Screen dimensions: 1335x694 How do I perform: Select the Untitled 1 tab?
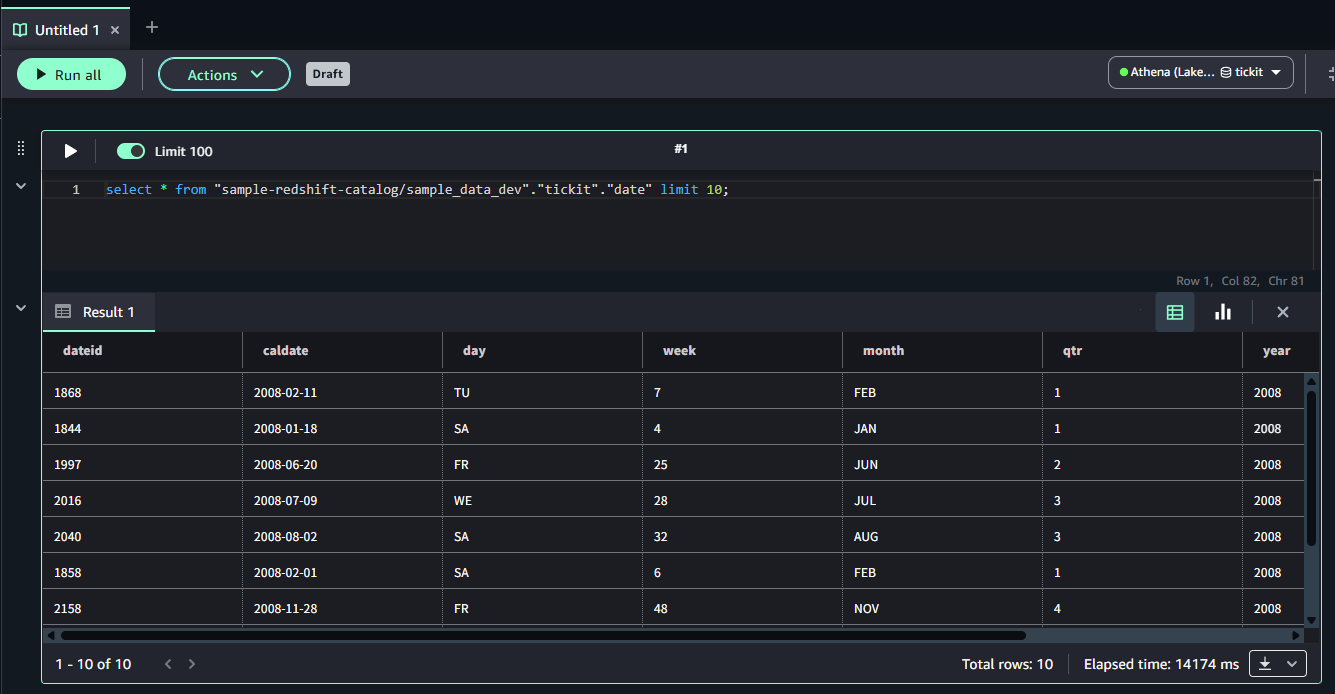65,30
